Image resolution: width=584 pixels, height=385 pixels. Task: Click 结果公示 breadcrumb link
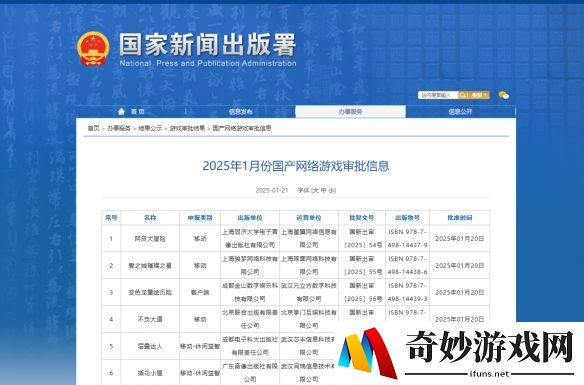(x=150, y=128)
